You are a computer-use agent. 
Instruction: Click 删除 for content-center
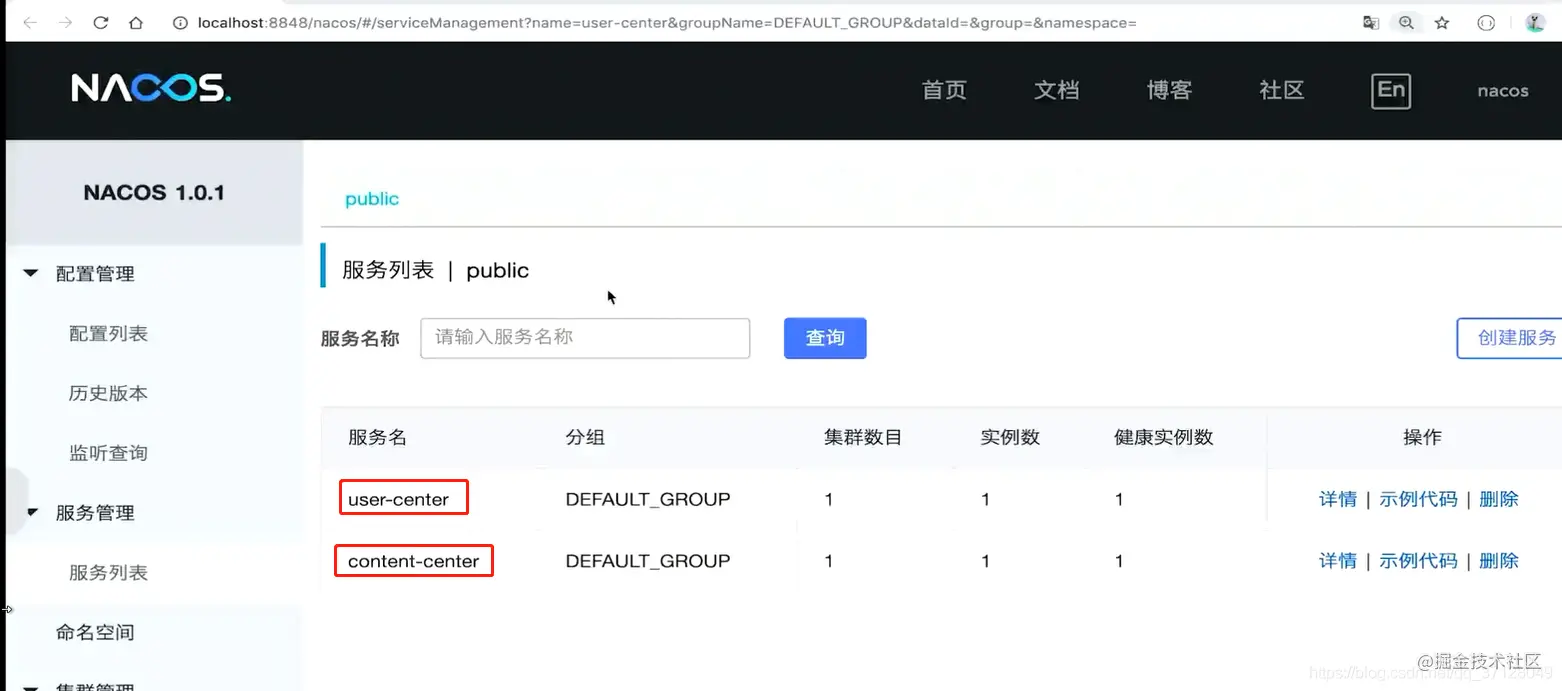coord(1499,561)
